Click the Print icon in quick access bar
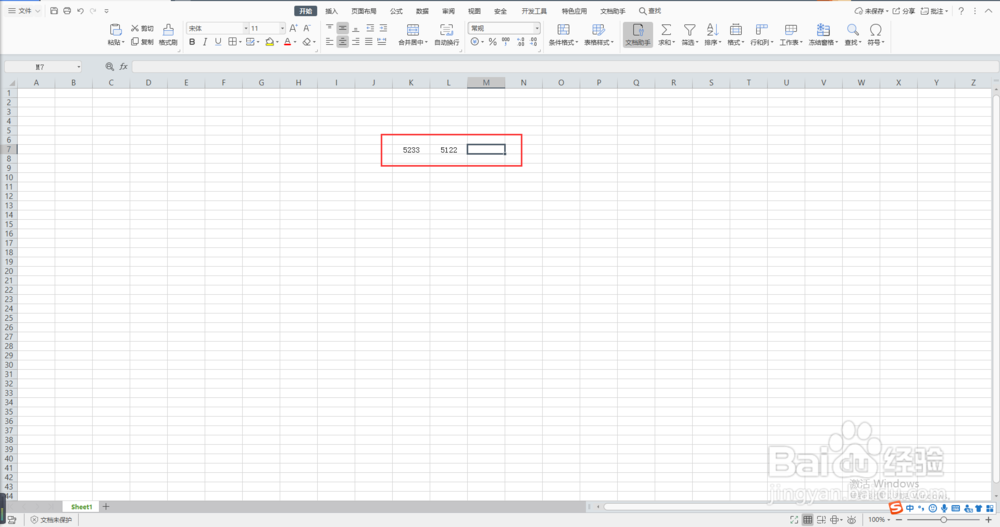 [x=67, y=11]
